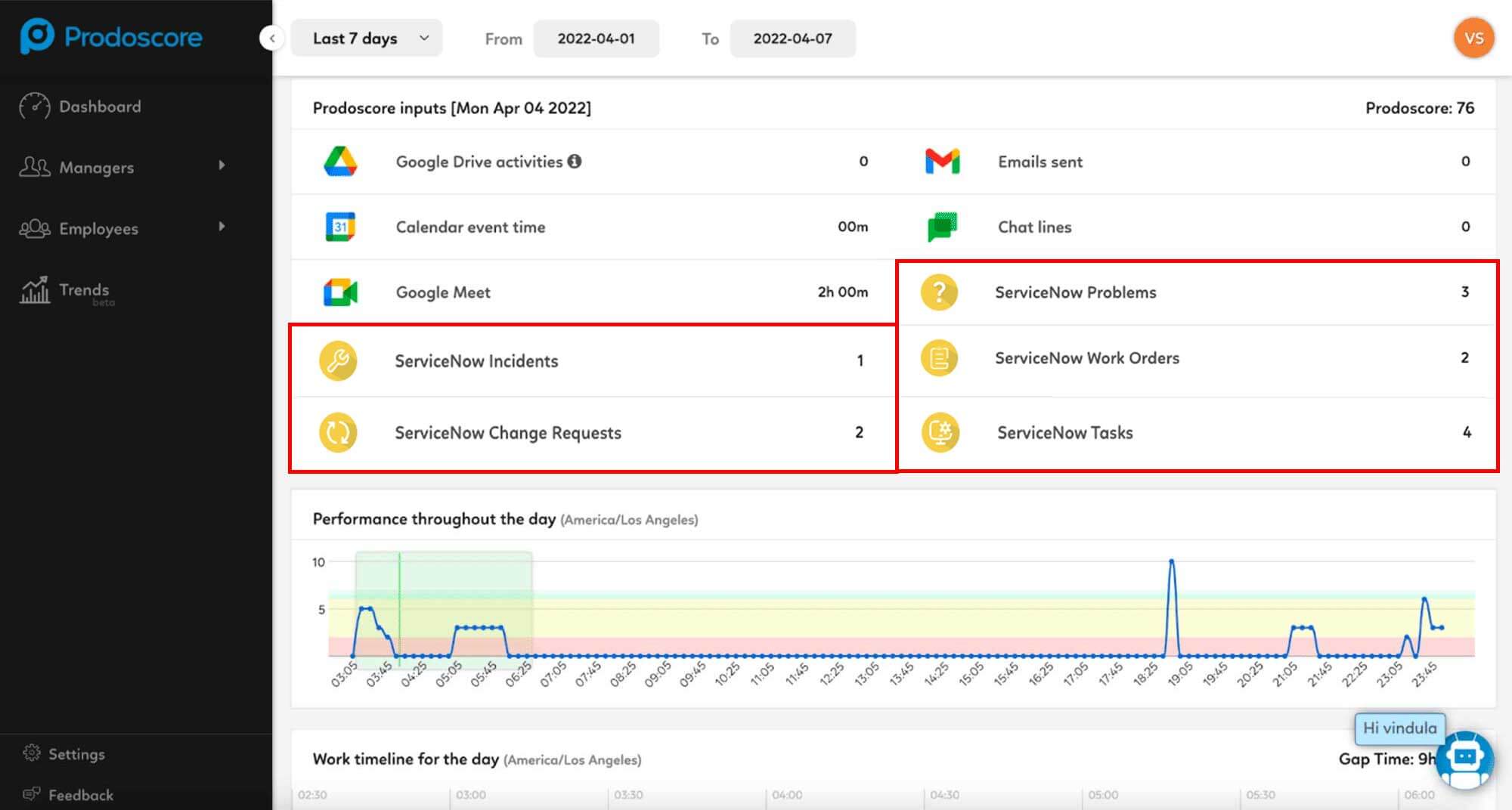This screenshot has height=810, width=1512.
Task: Click the Managers people icon
Action: click(x=35, y=167)
